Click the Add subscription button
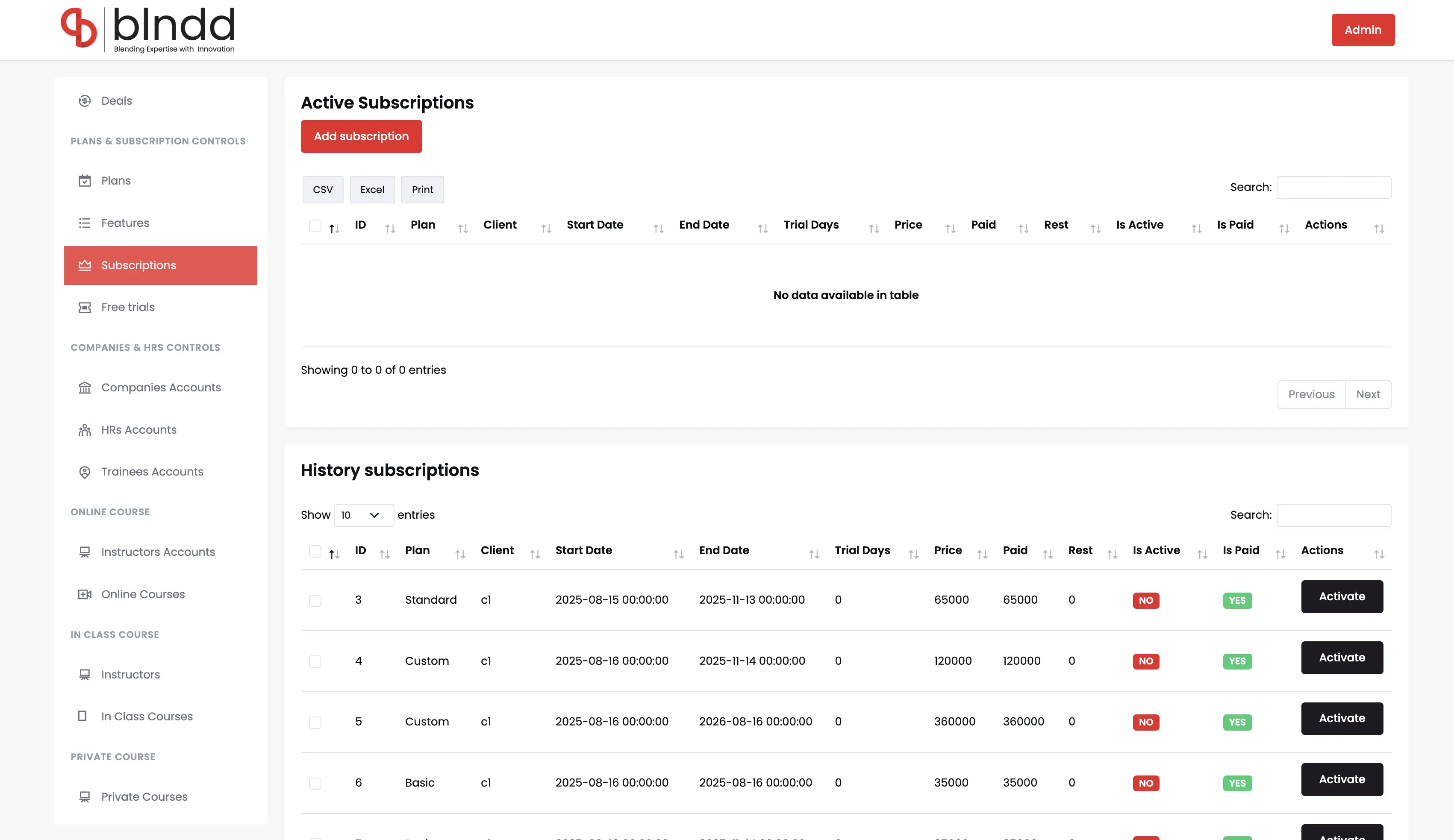Screen dimensions: 1454x840 tap(361, 136)
